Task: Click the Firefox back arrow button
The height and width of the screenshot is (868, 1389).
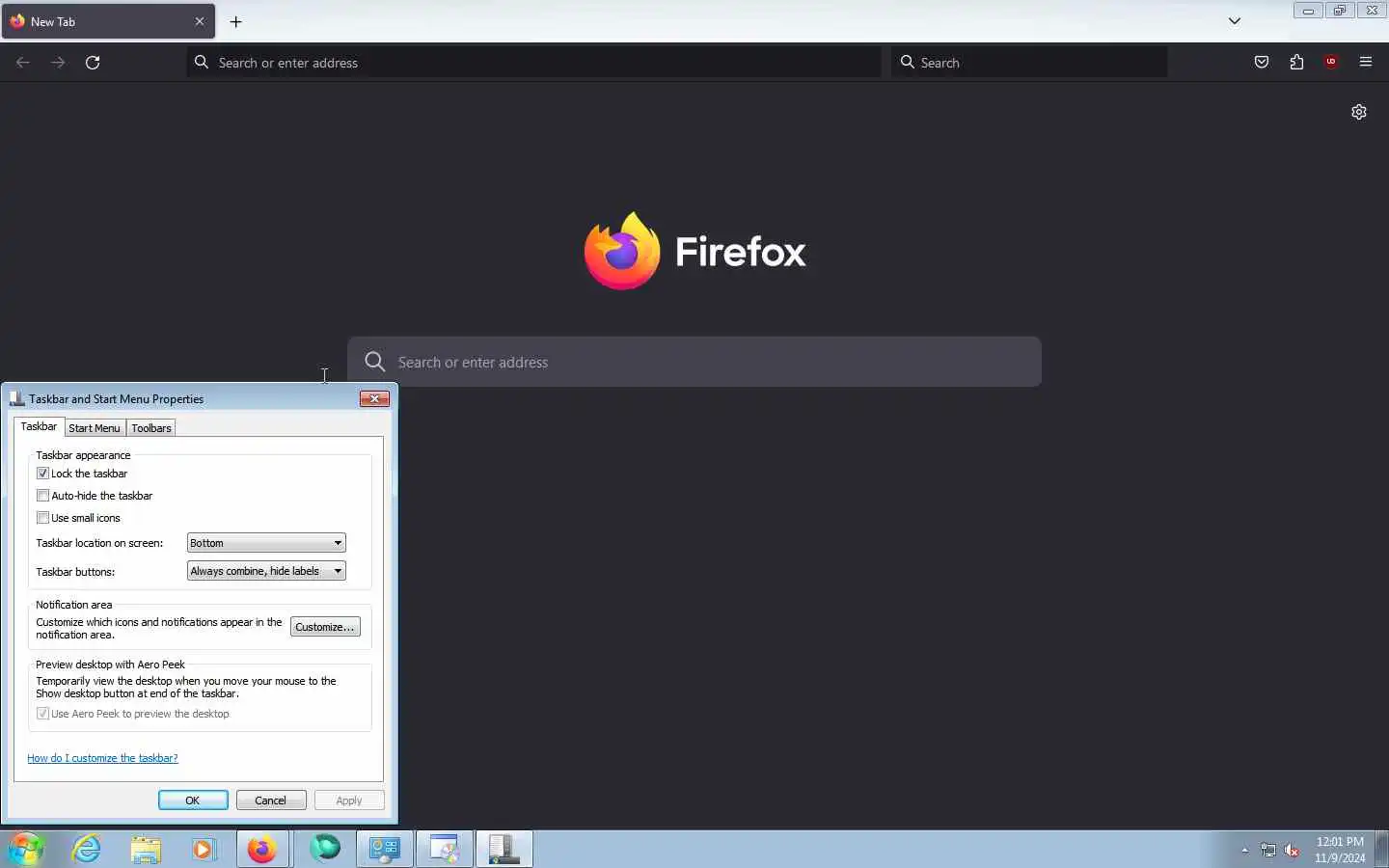Action: pyautogui.click(x=23, y=63)
